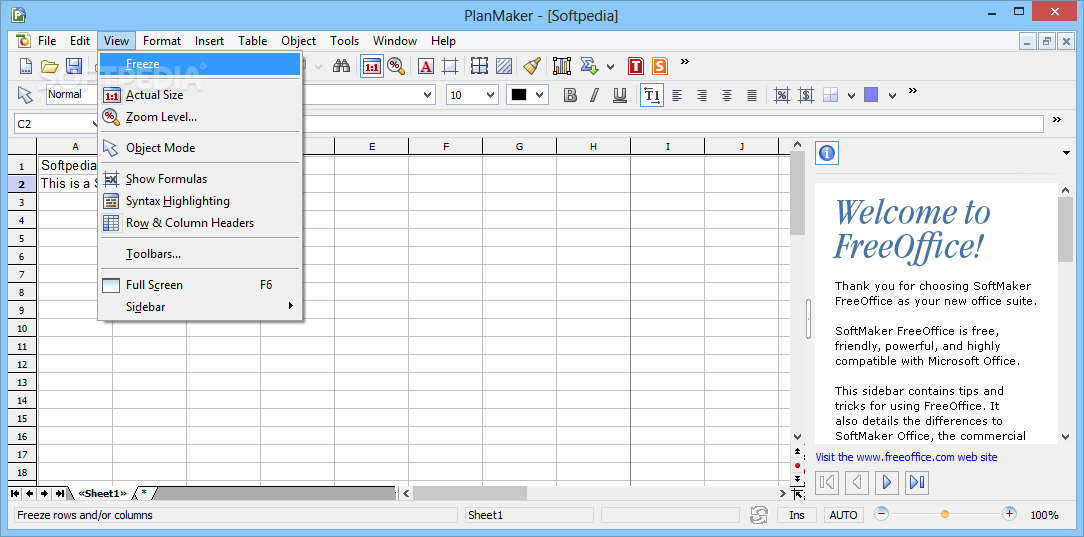The width and height of the screenshot is (1084, 537).
Task: Toggle bold formatting
Action: click(x=570, y=95)
